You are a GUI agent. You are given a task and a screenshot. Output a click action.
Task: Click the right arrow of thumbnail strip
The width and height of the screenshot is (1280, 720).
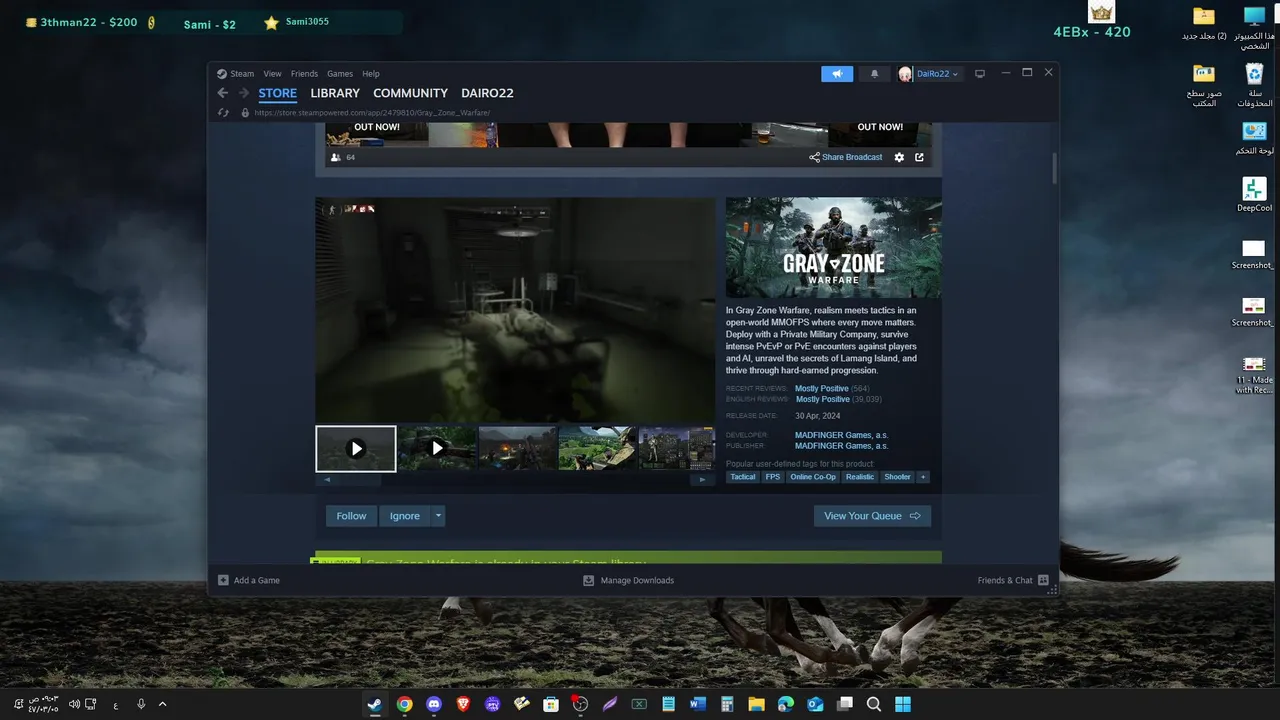(x=703, y=480)
